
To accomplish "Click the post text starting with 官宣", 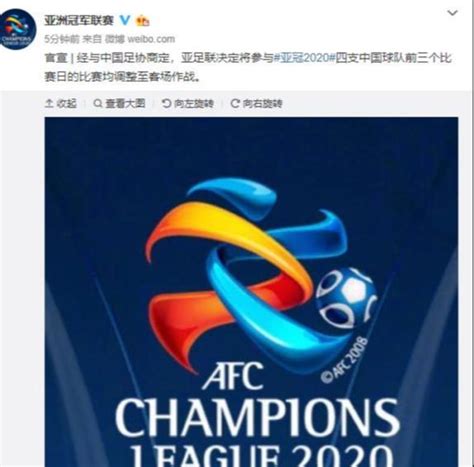I will click(248, 67).
